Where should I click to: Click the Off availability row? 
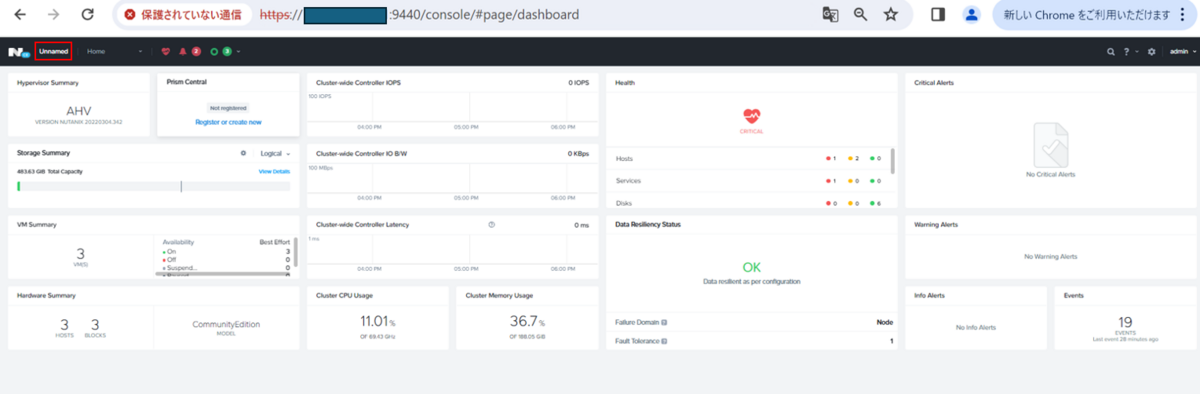click(x=226, y=259)
